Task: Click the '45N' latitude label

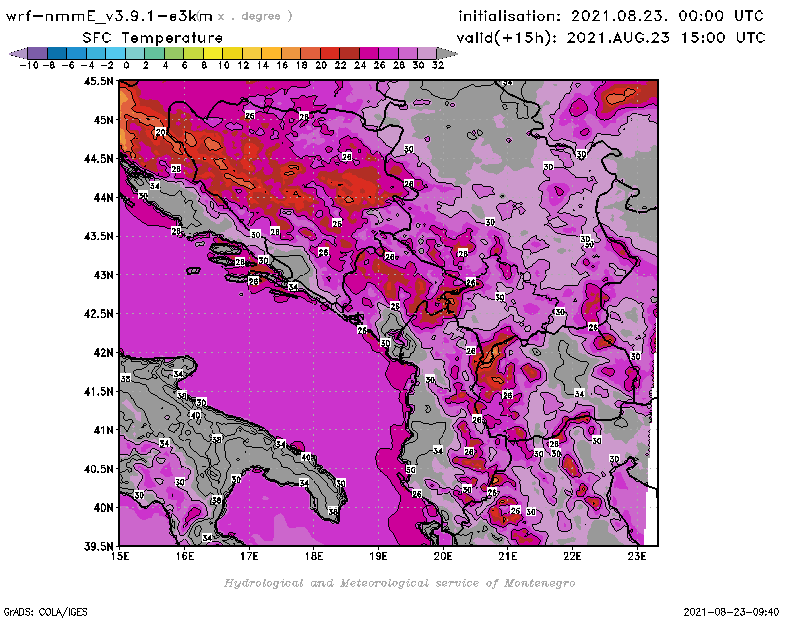Action: click(x=103, y=120)
